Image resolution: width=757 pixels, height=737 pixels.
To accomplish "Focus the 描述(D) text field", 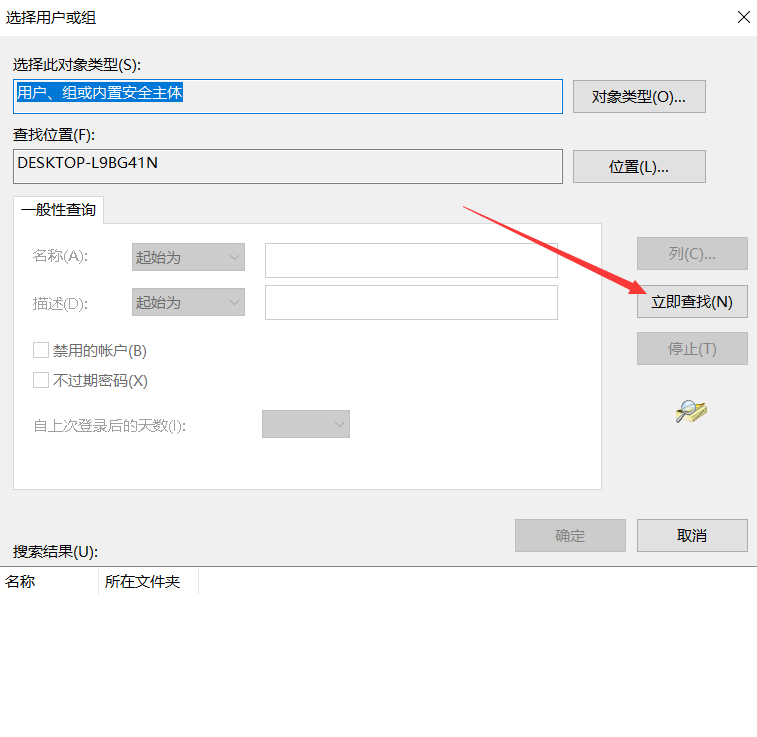I will [411, 303].
